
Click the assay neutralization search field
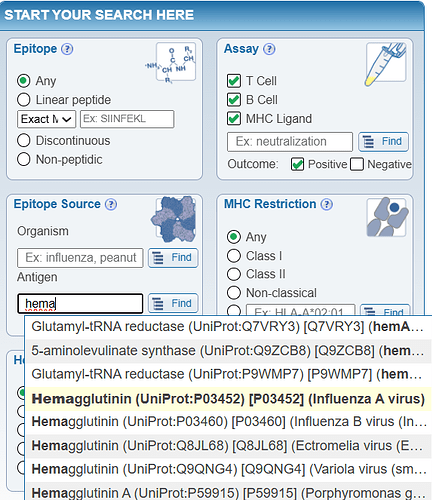tap(290, 142)
